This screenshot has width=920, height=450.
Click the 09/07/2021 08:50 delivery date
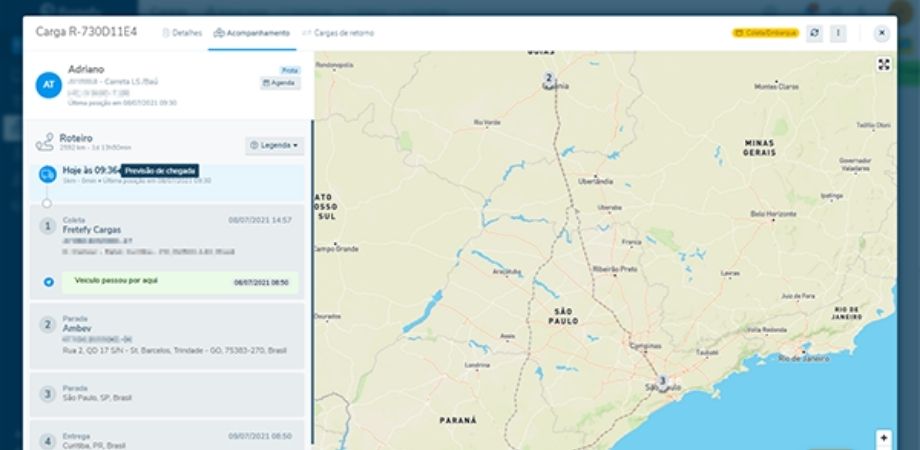[x=260, y=437]
